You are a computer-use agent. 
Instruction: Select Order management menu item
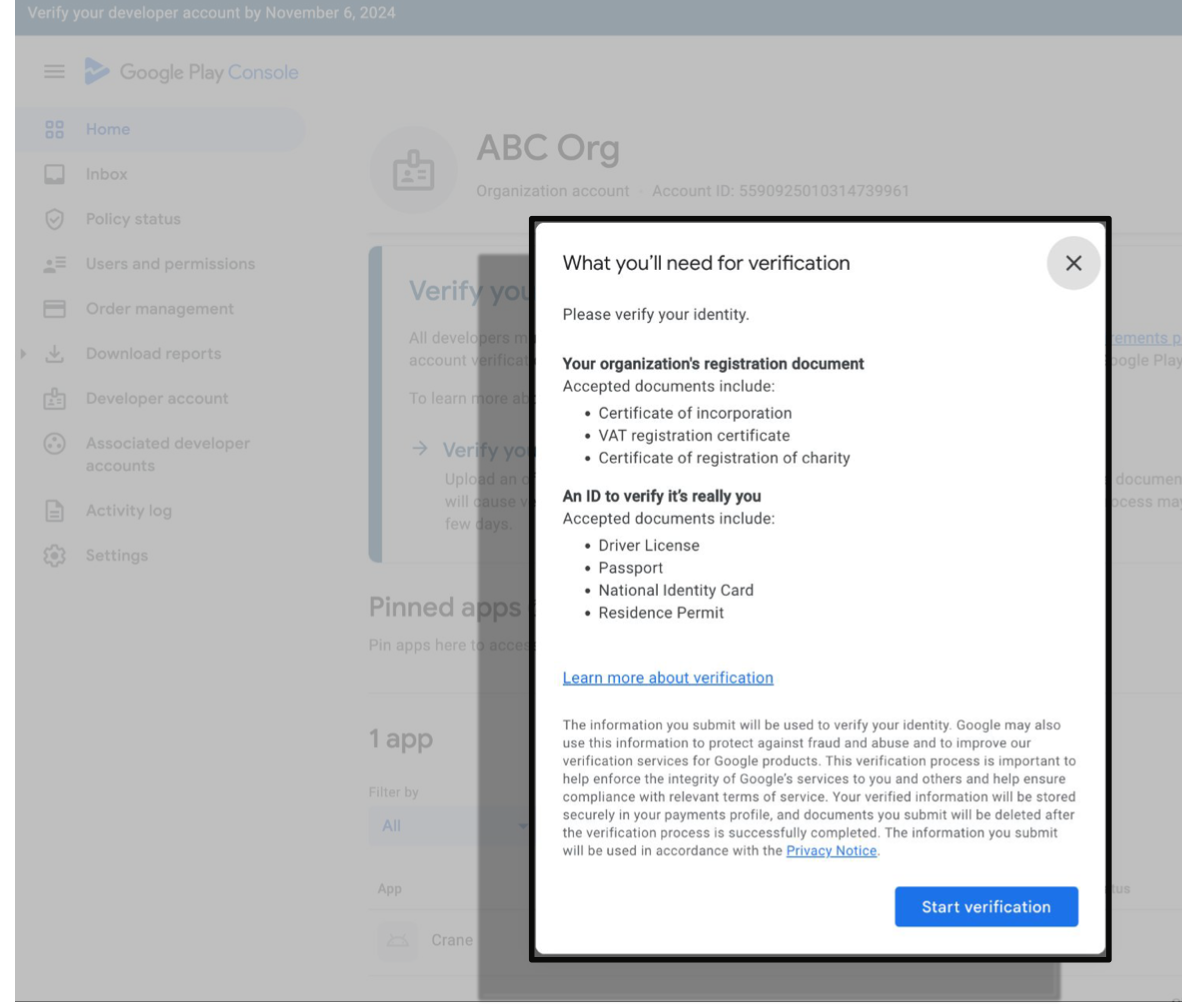[160, 309]
